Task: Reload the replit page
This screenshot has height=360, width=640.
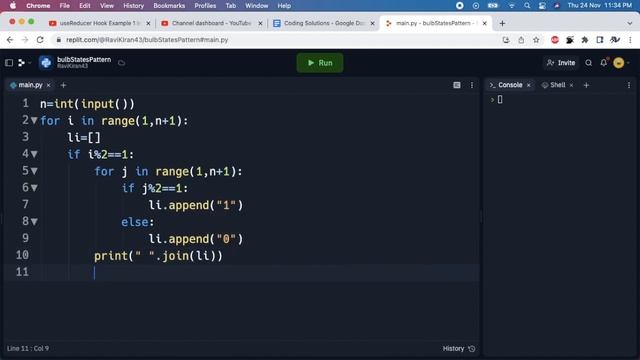Action: tap(40, 40)
